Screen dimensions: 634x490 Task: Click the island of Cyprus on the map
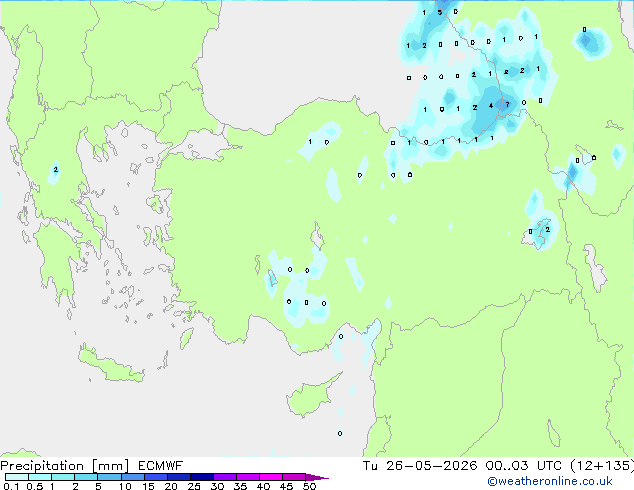[x=311, y=396]
